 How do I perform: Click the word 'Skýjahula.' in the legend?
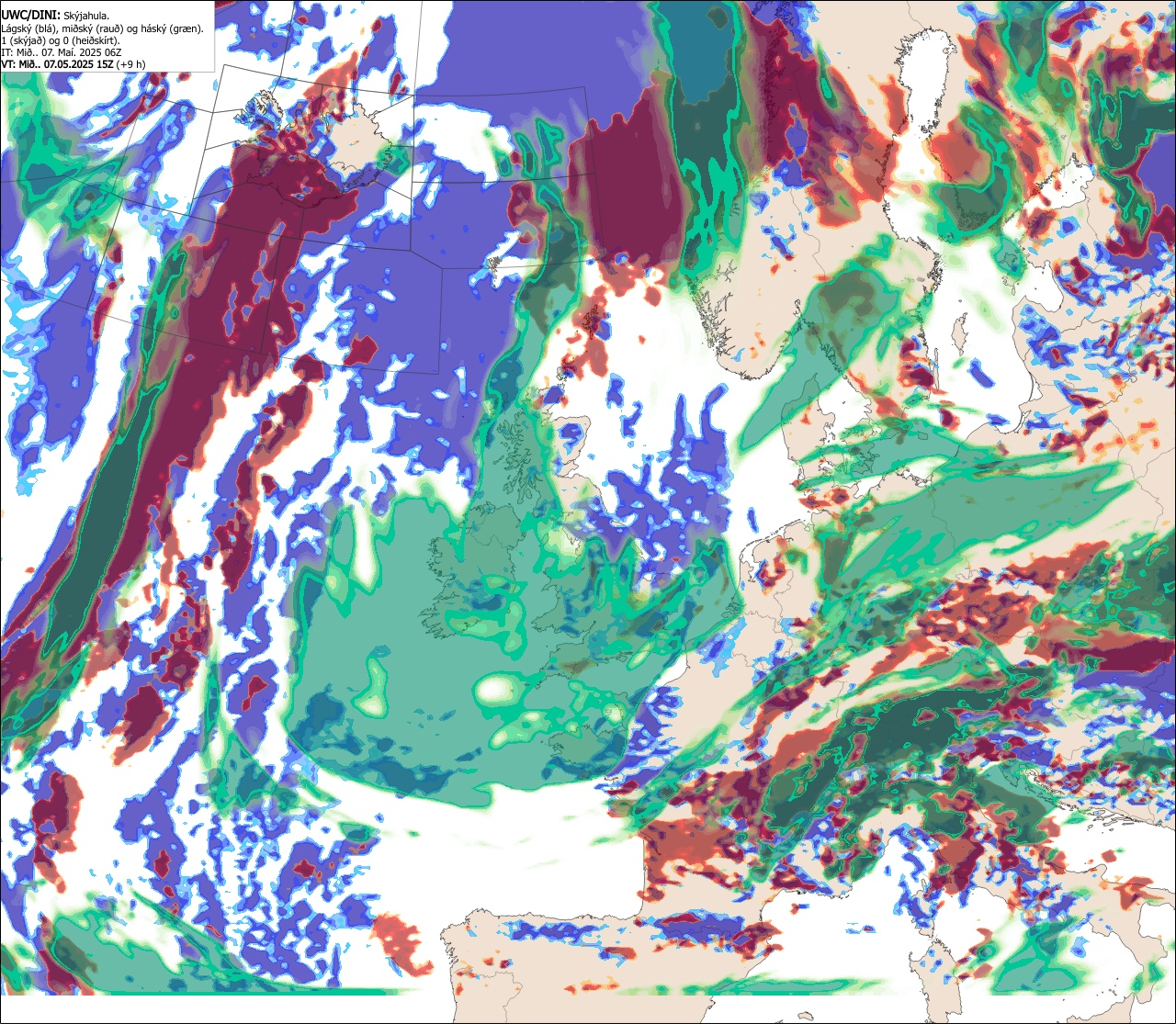(87, 15)
